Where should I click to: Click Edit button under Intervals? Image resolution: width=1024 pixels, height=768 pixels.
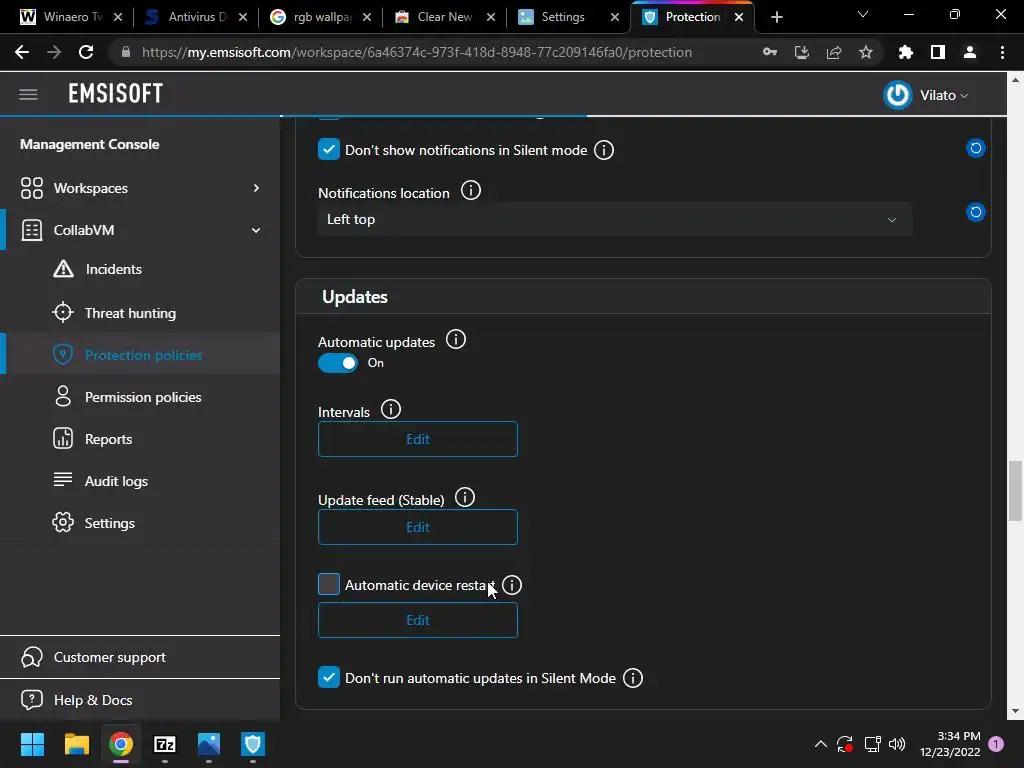pos(418,439)
